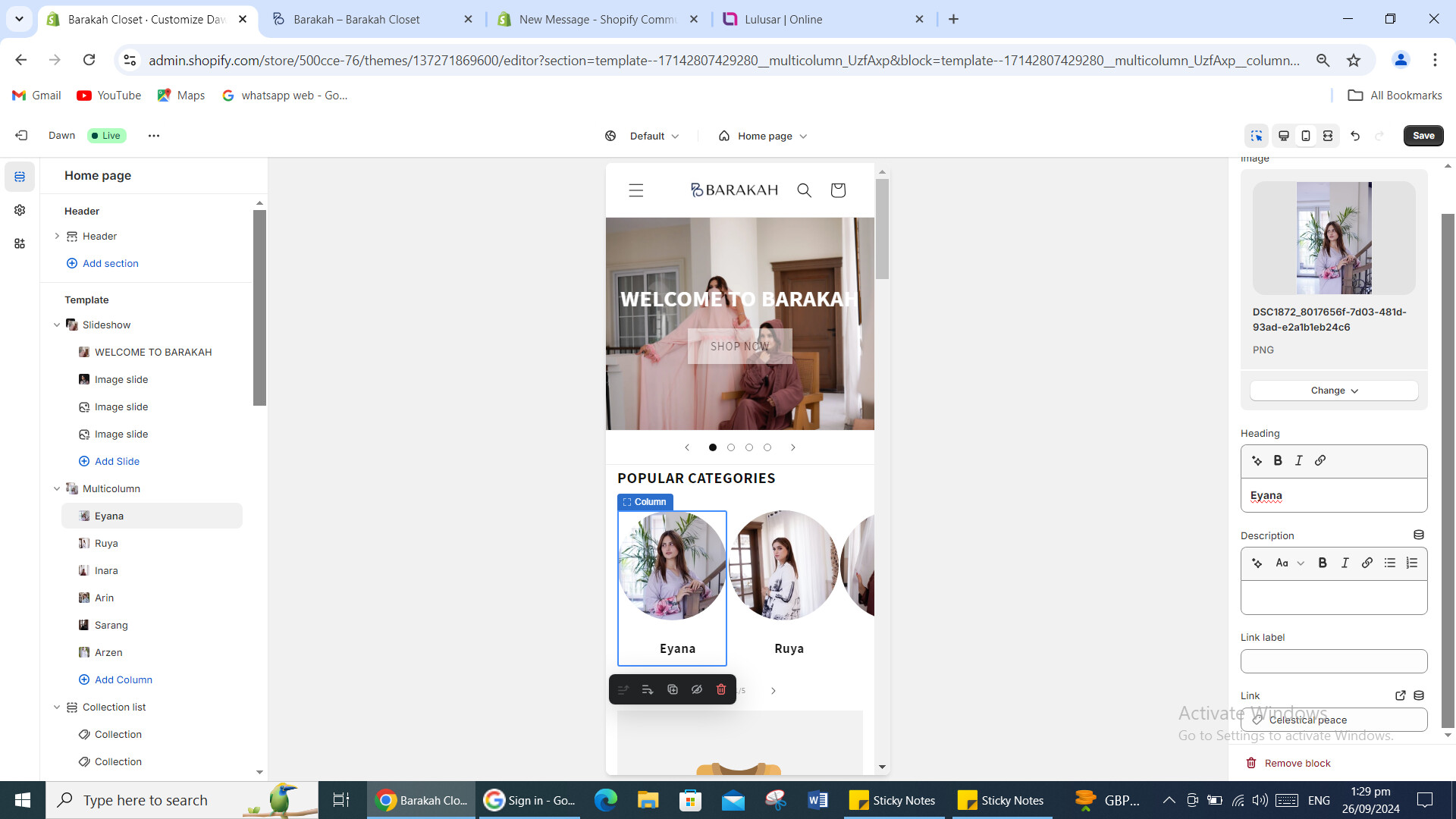
Task: Click the Link label input field
Action: coord(1334,661)
